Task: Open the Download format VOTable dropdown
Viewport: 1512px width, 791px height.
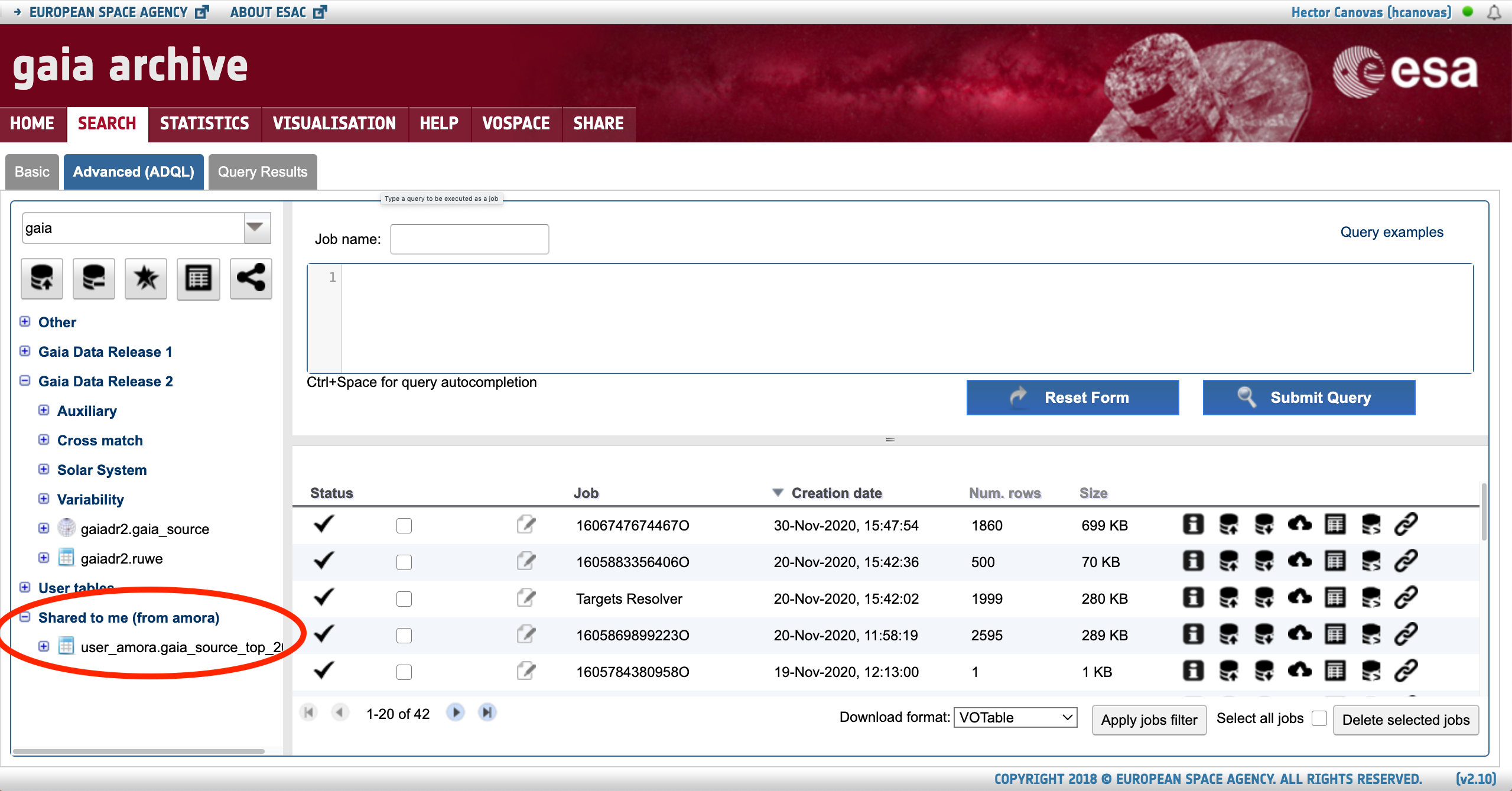Action: click(x=1015, y=718)
